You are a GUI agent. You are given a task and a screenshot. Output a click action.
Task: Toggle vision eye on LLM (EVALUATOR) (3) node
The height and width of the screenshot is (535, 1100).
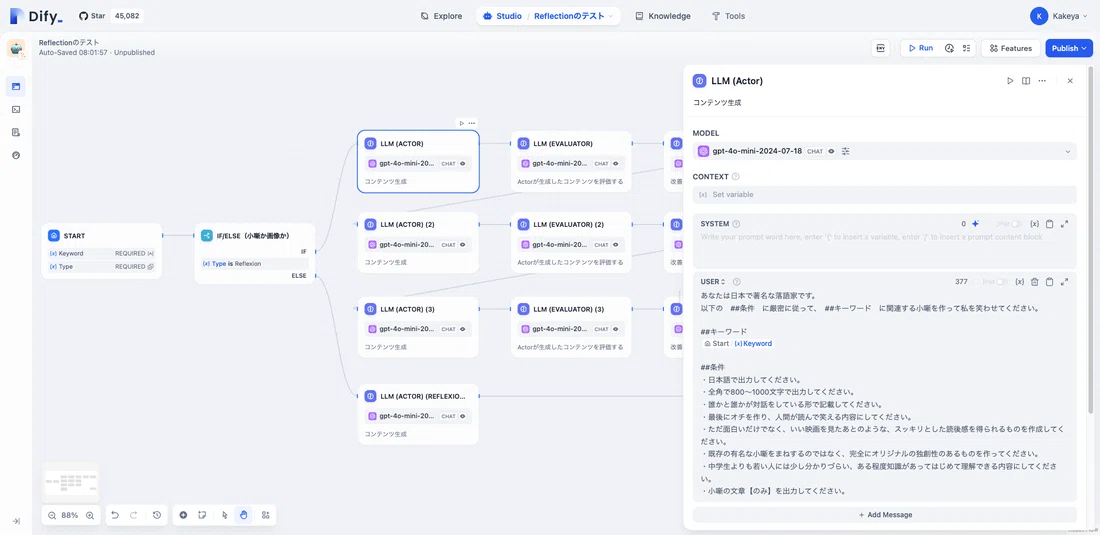[615, 329]
